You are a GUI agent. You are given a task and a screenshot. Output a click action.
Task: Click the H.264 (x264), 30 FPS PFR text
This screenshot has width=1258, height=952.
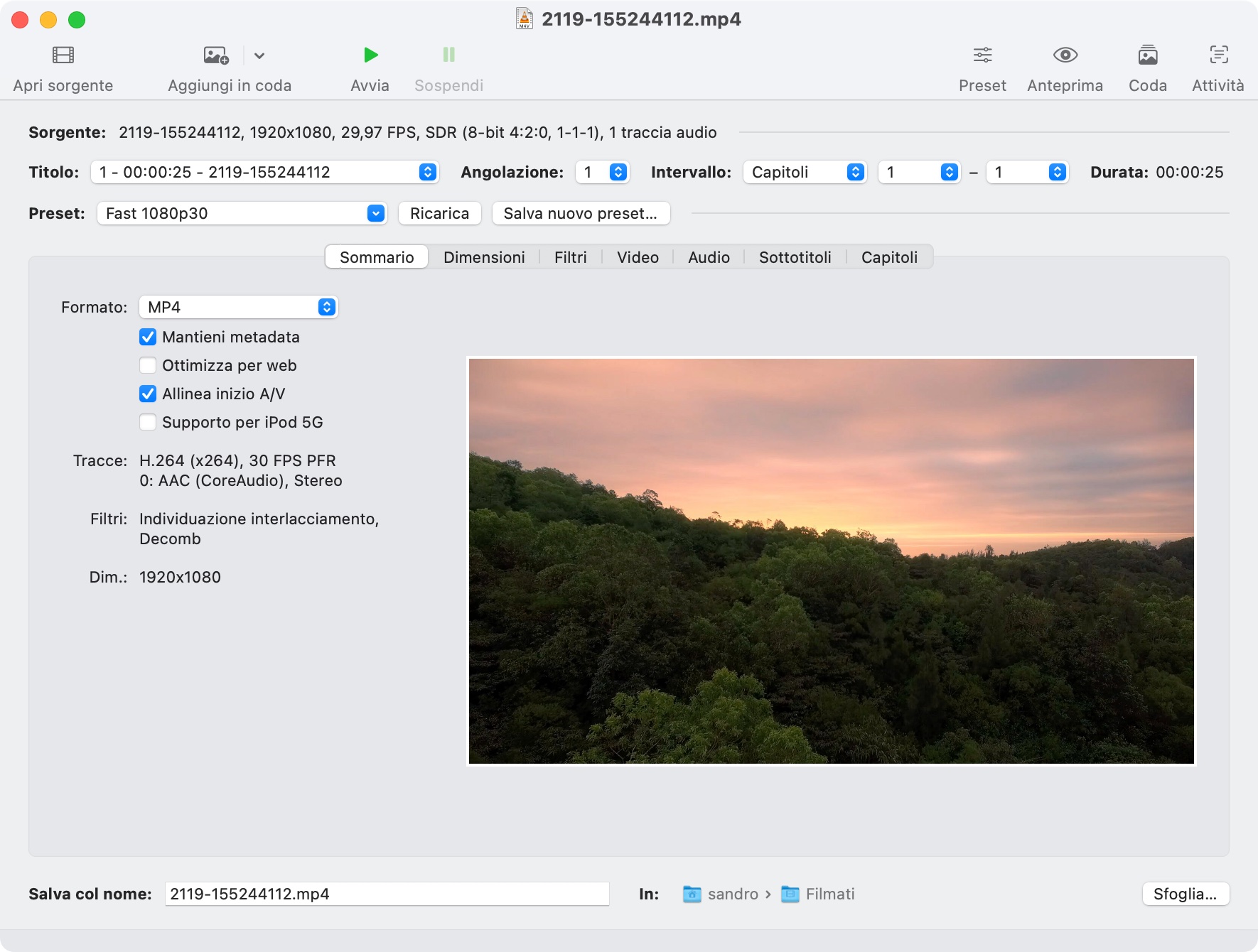(x=237, y=460)
